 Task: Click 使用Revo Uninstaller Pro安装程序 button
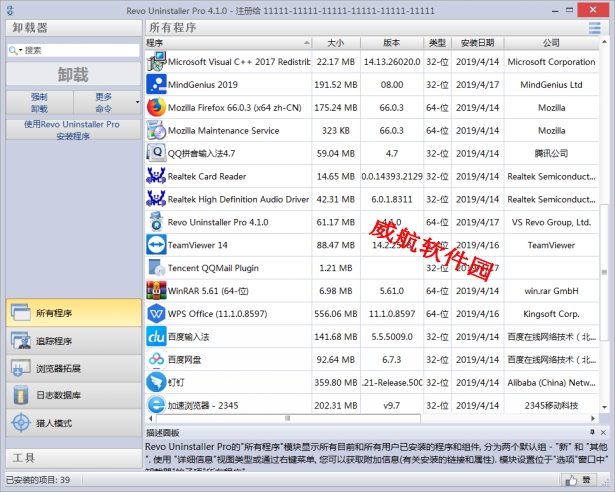coord(73,130)
